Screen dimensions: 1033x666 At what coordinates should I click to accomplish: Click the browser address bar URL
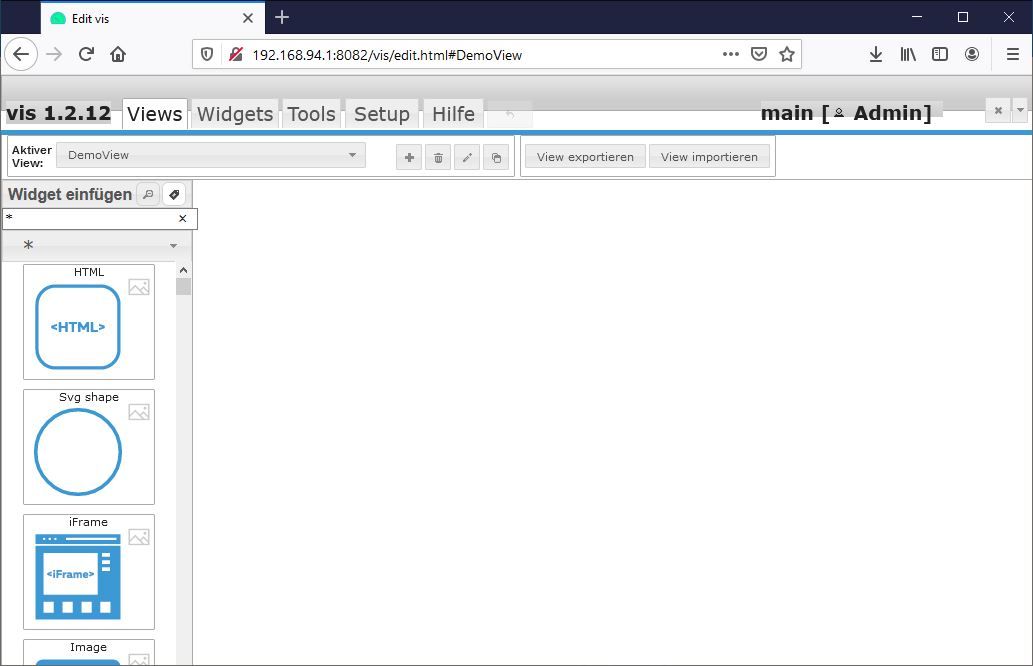coord(387,55)
